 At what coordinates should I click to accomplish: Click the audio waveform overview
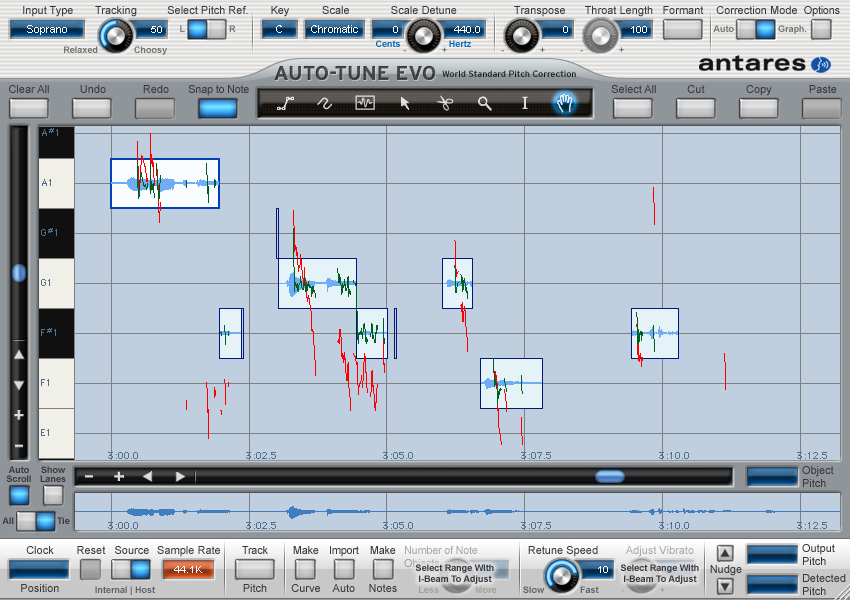[457, 511]
